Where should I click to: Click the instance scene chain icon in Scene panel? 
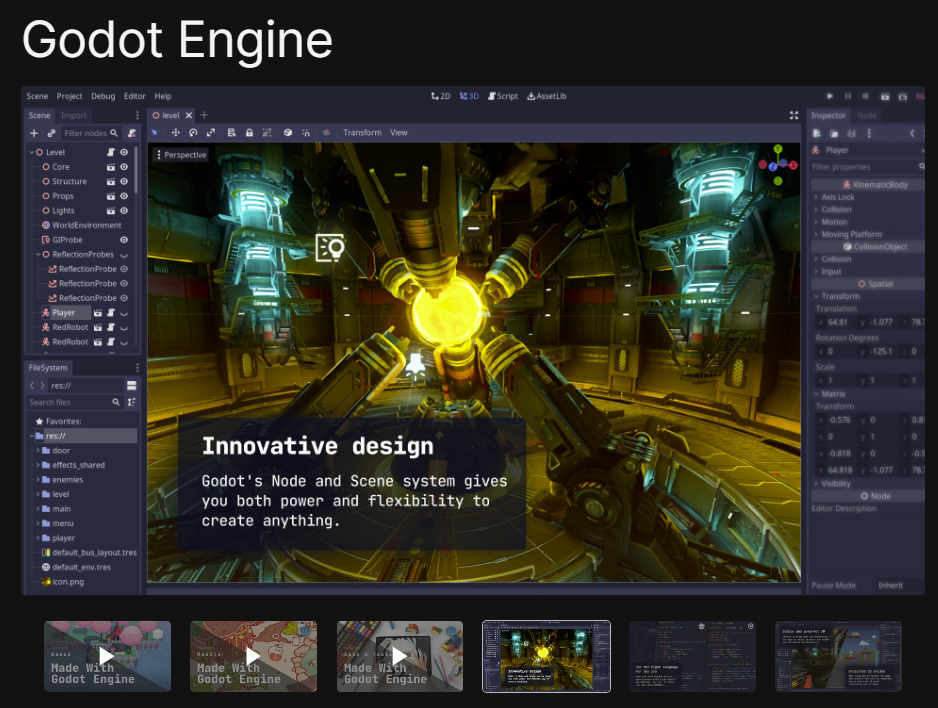(x=51, y=133)
